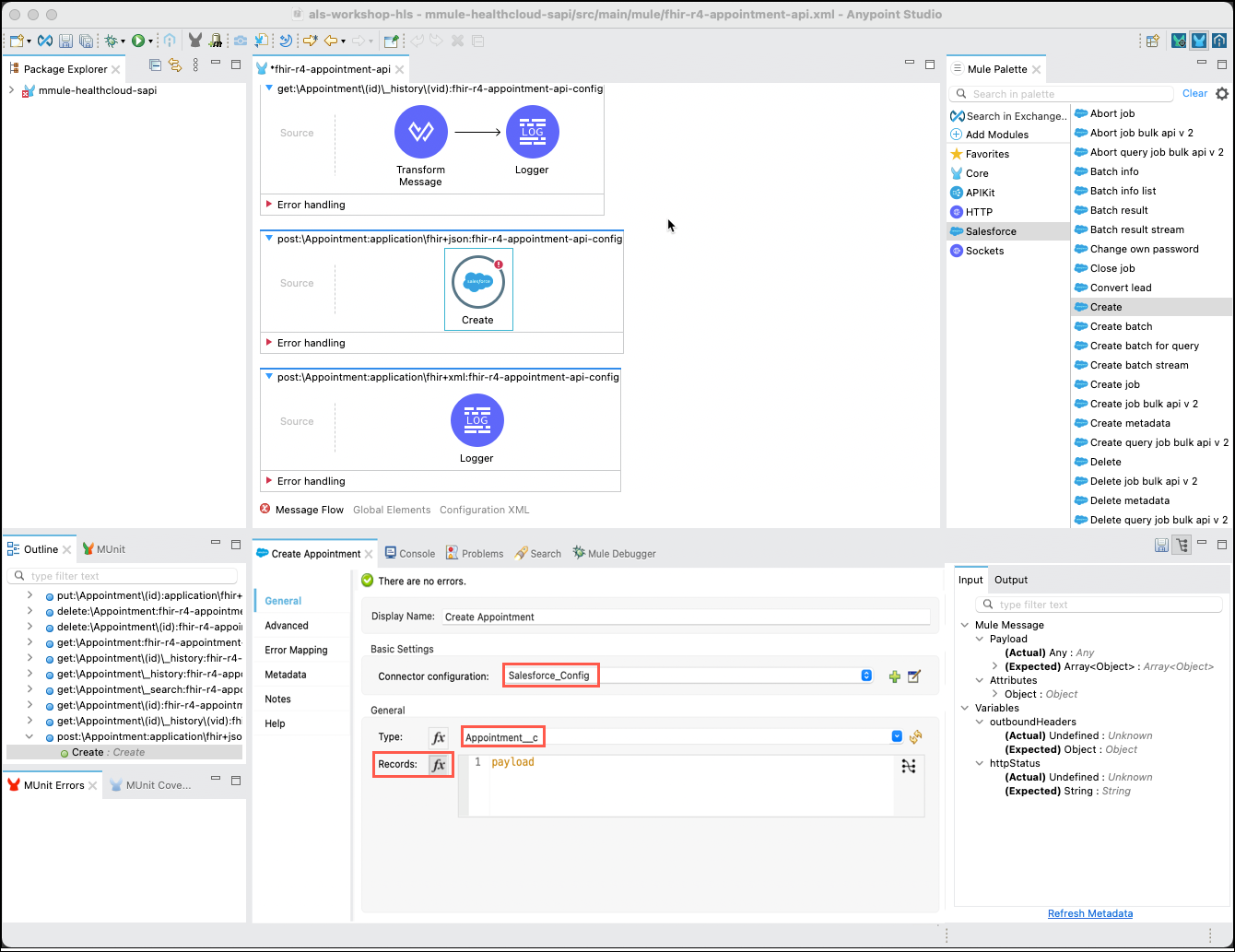1235x952 pixels.
Task: Switch to the Mule Debug perspective icon
Action: 1179,41
